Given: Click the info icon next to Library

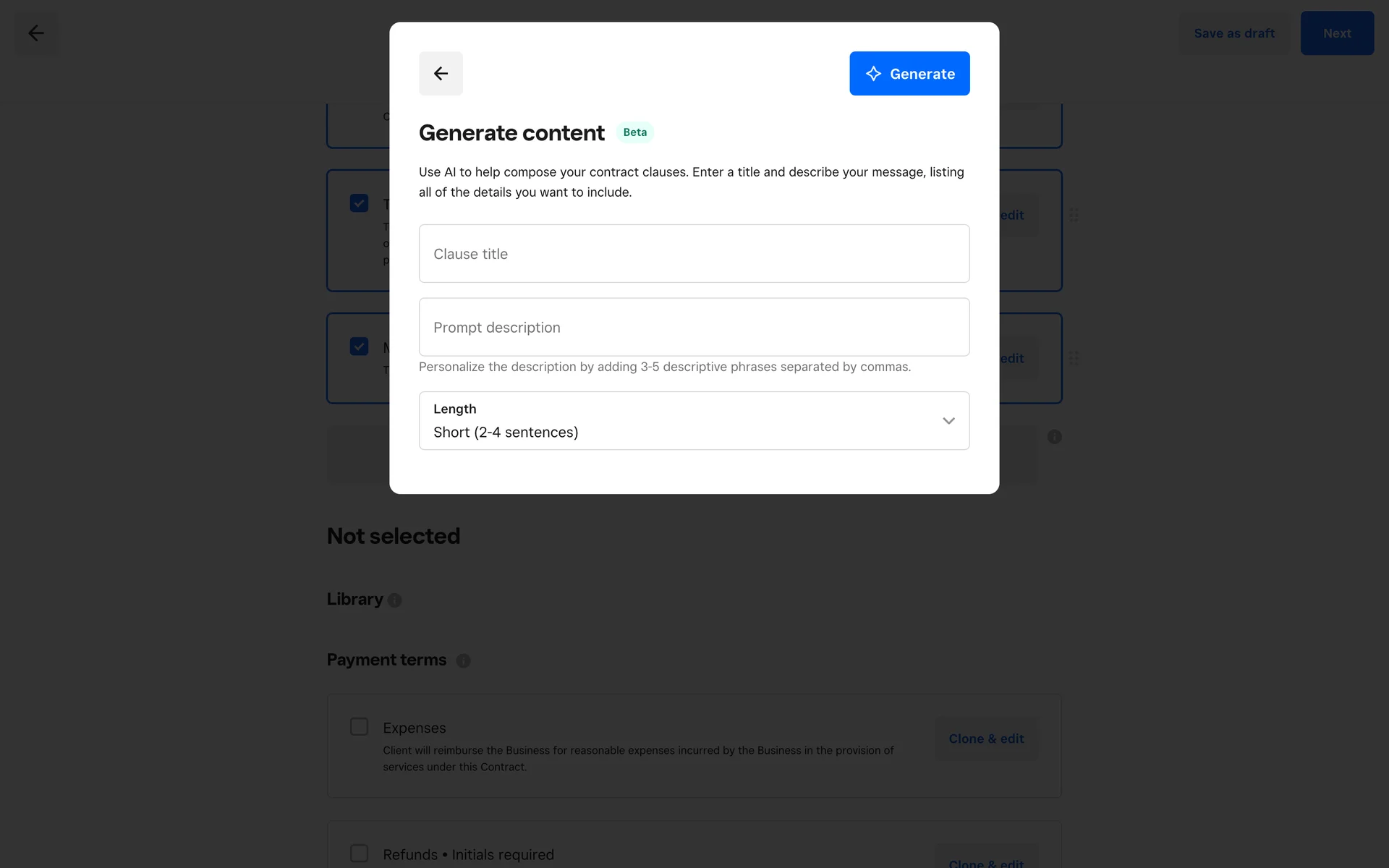Looking at the screenshot, I should 394,600.
